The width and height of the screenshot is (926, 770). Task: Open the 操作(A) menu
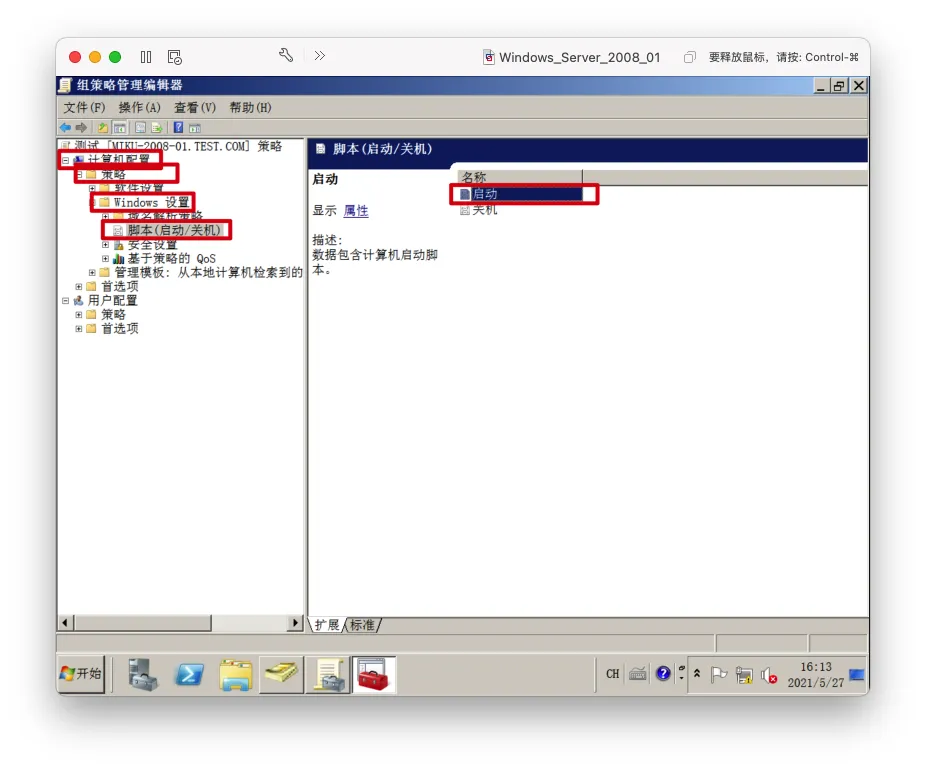(139, 107)
